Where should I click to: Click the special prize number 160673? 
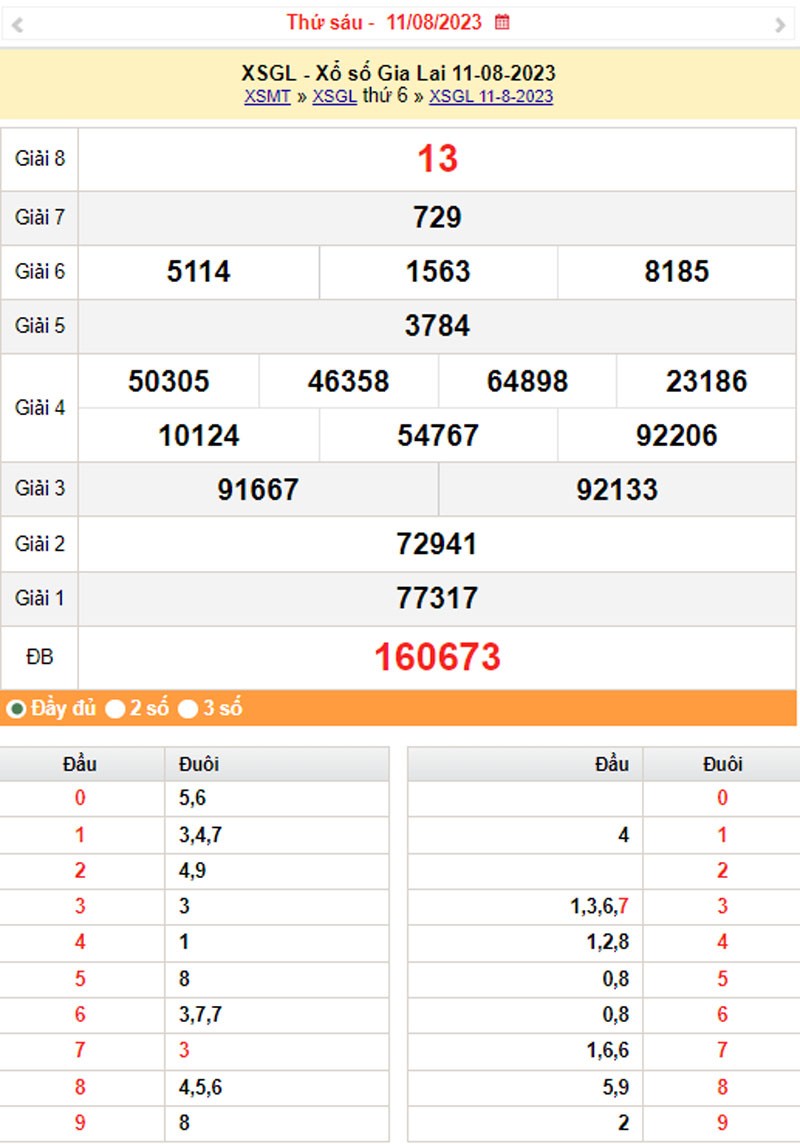tap(437, 657)
